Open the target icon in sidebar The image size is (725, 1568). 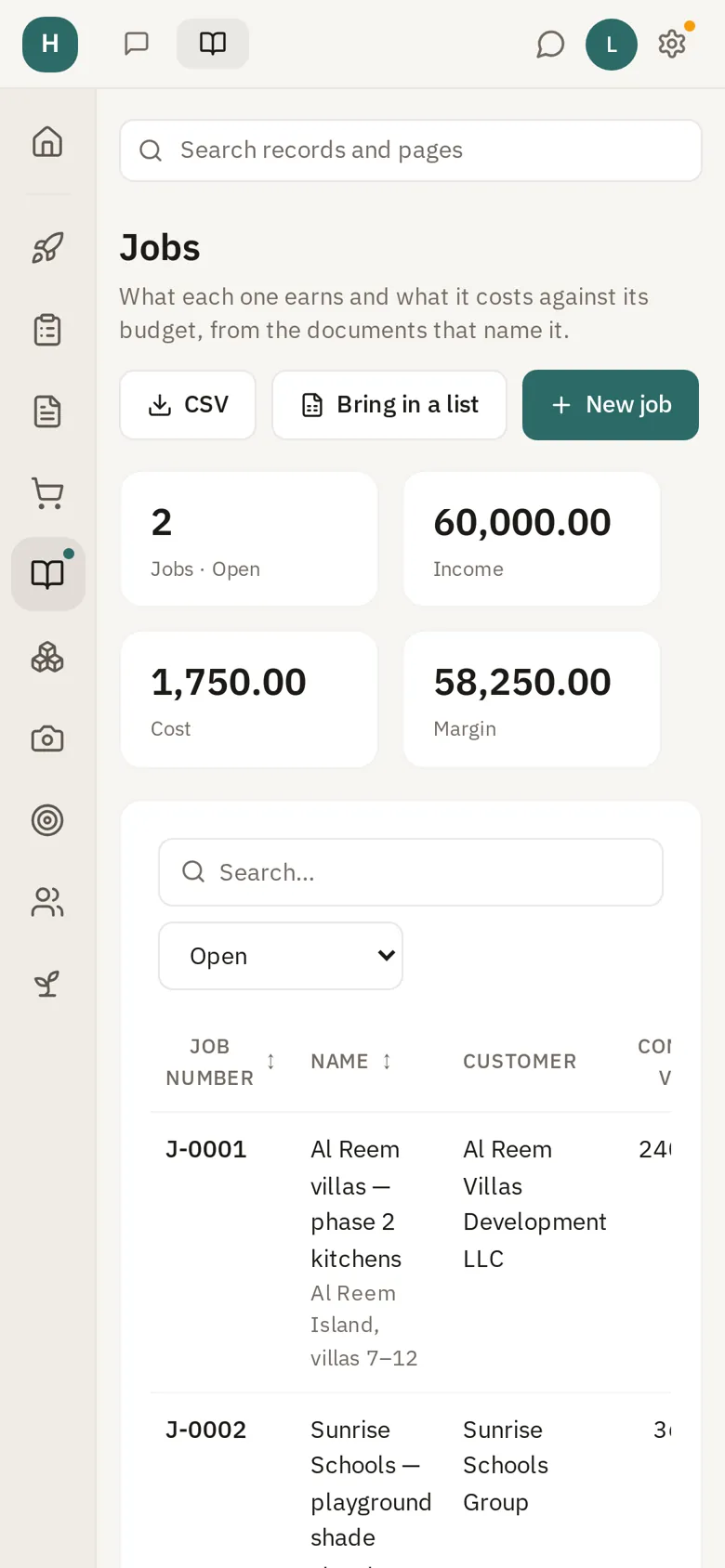click(x=47, y=820)
